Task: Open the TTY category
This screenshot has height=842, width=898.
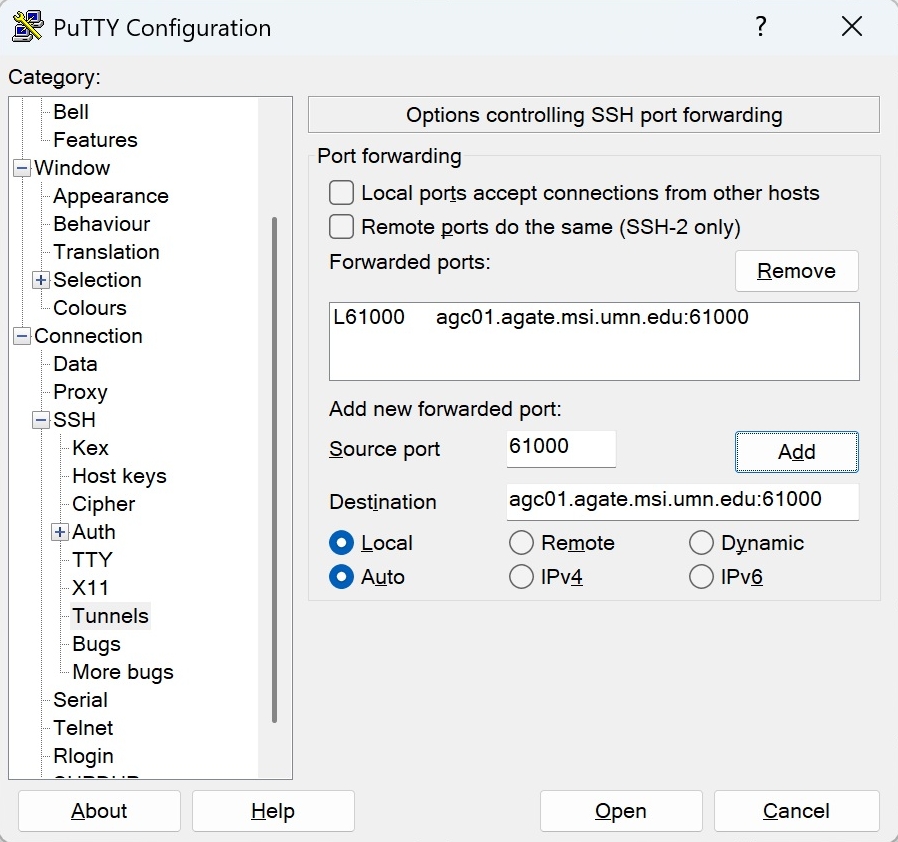Action: pyautogui.click(x=93, y=560)
